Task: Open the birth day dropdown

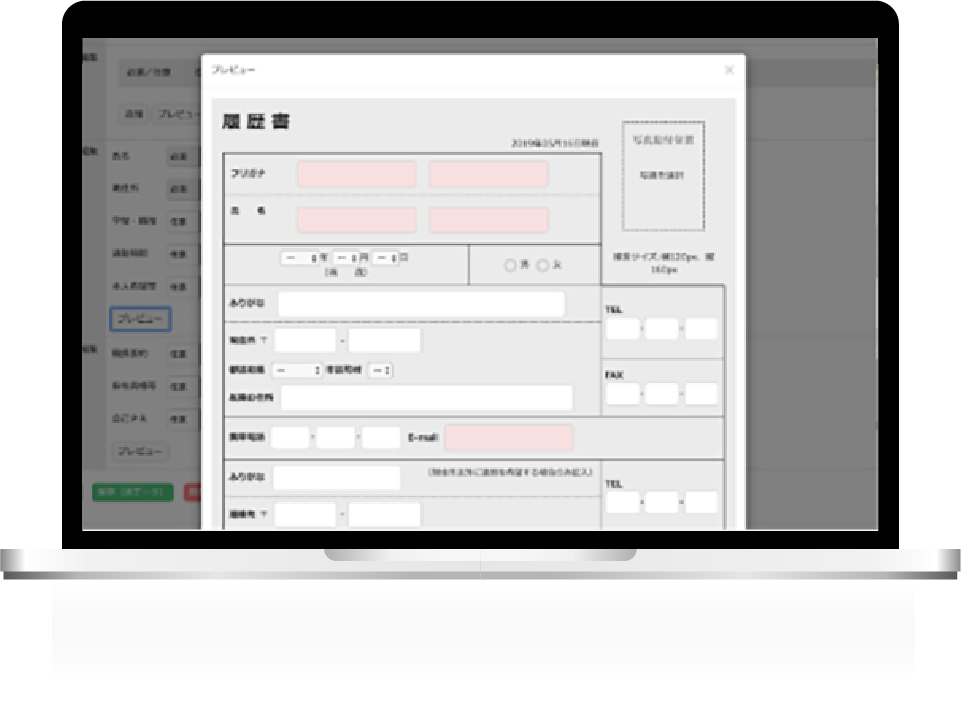Action: [x=386, y=258]
